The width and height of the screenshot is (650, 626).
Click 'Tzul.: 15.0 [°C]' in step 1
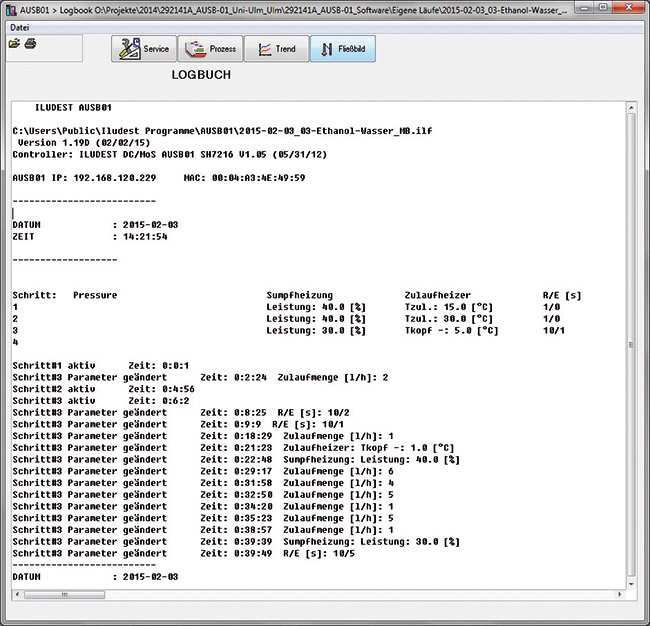(x=449, y=307)
